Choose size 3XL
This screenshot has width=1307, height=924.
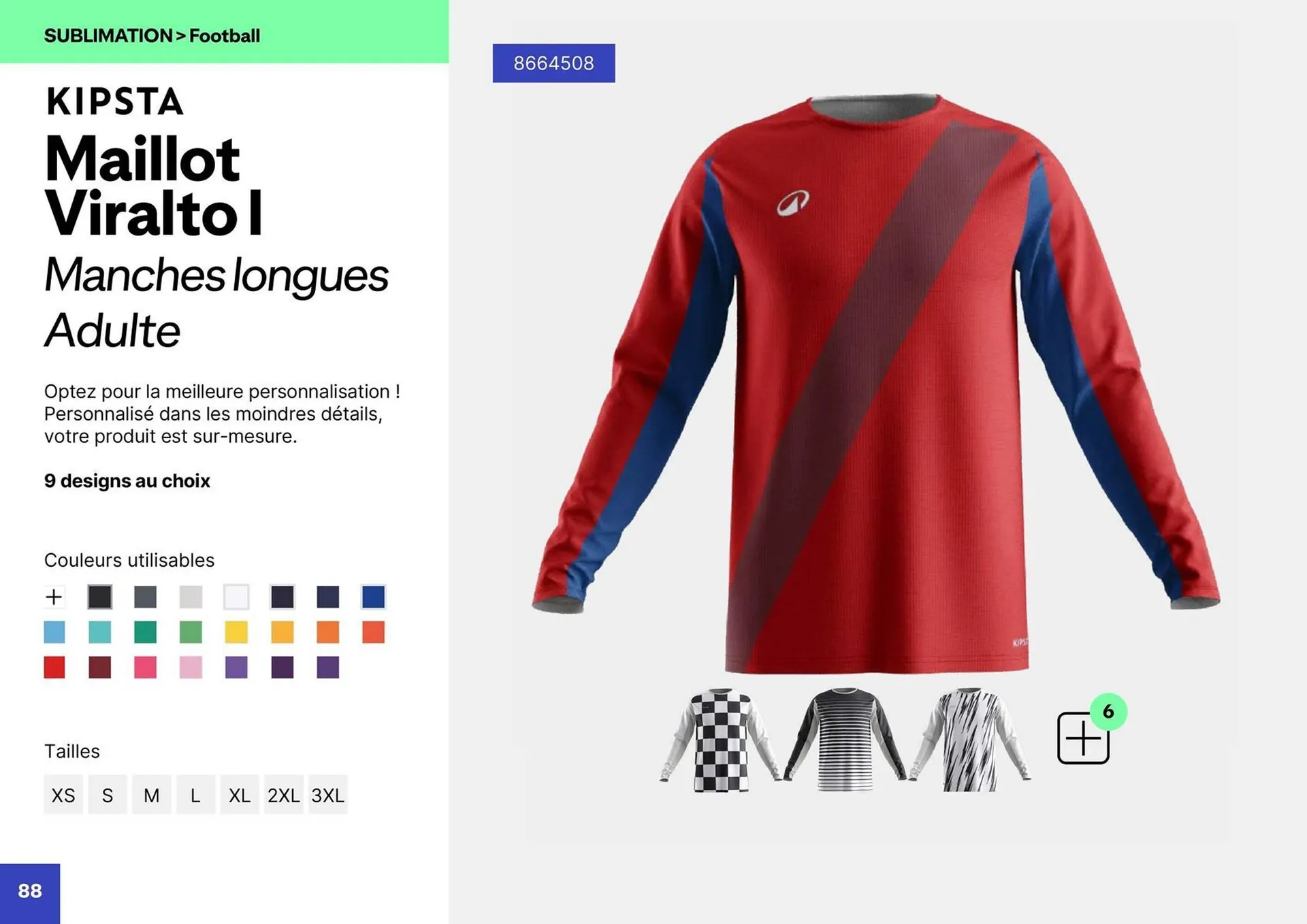click(327, 795)
